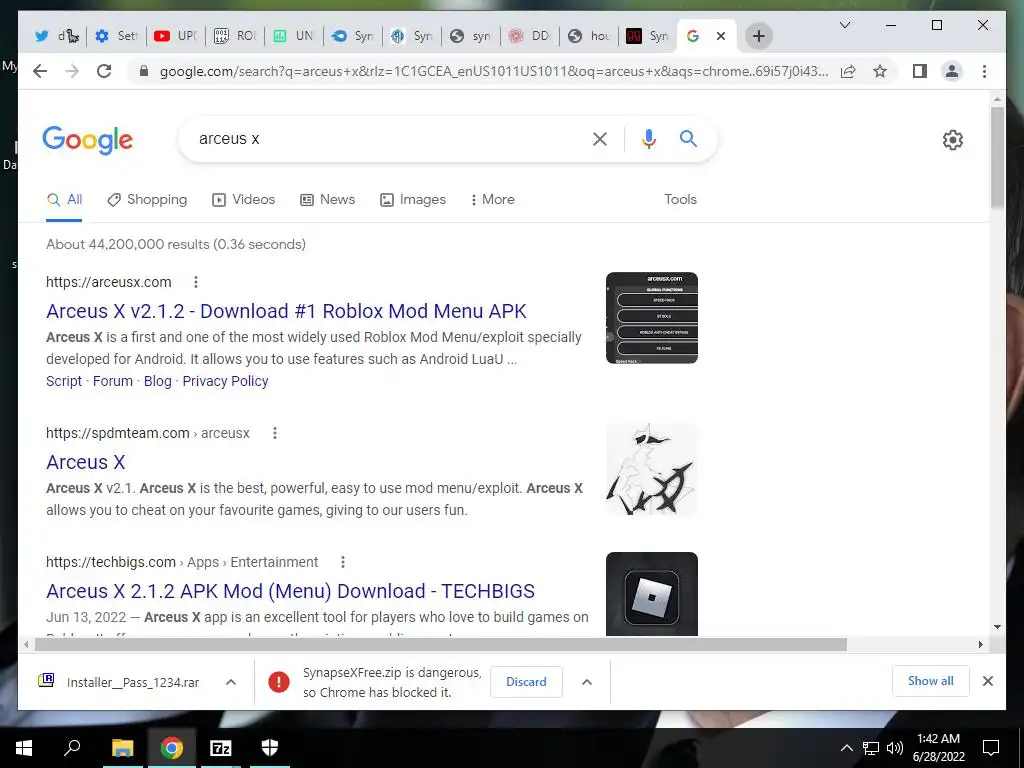This screenshot has width=1024, height=768.
Task: Show hidden system tray icons
Action: (846, 748)
